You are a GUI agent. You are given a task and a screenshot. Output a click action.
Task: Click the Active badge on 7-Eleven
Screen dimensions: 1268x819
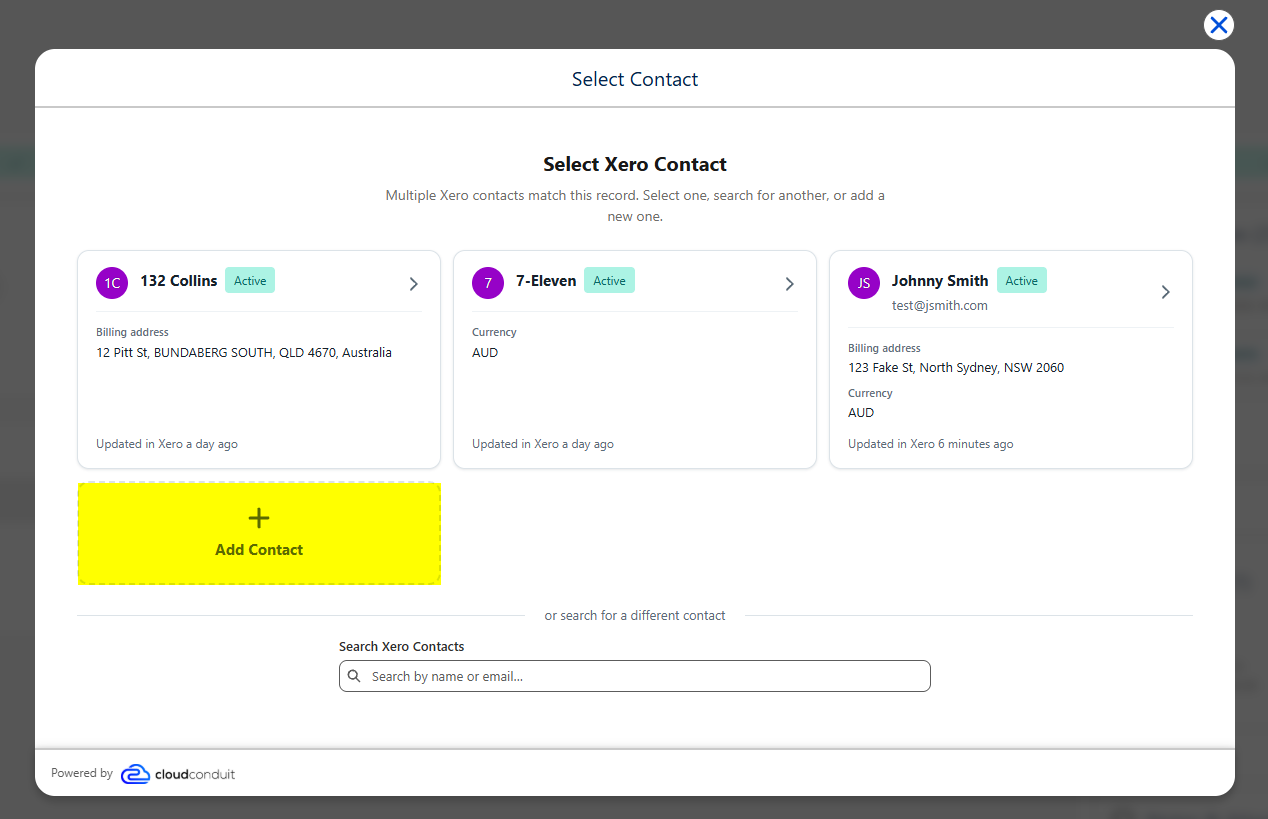[x=609, y=281]
